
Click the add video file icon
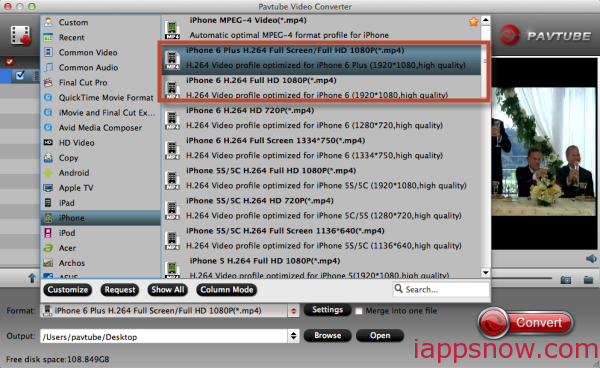coord(20,36)
